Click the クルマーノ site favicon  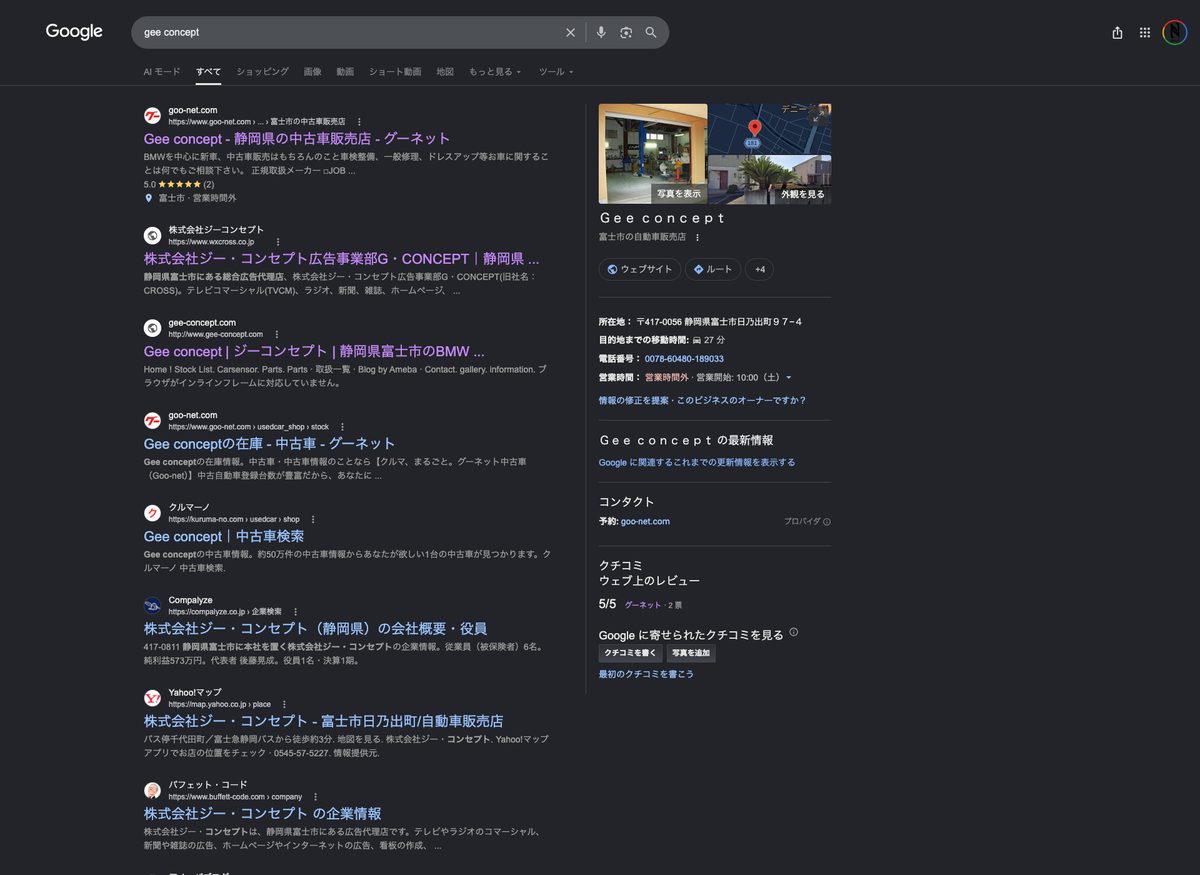152,513
